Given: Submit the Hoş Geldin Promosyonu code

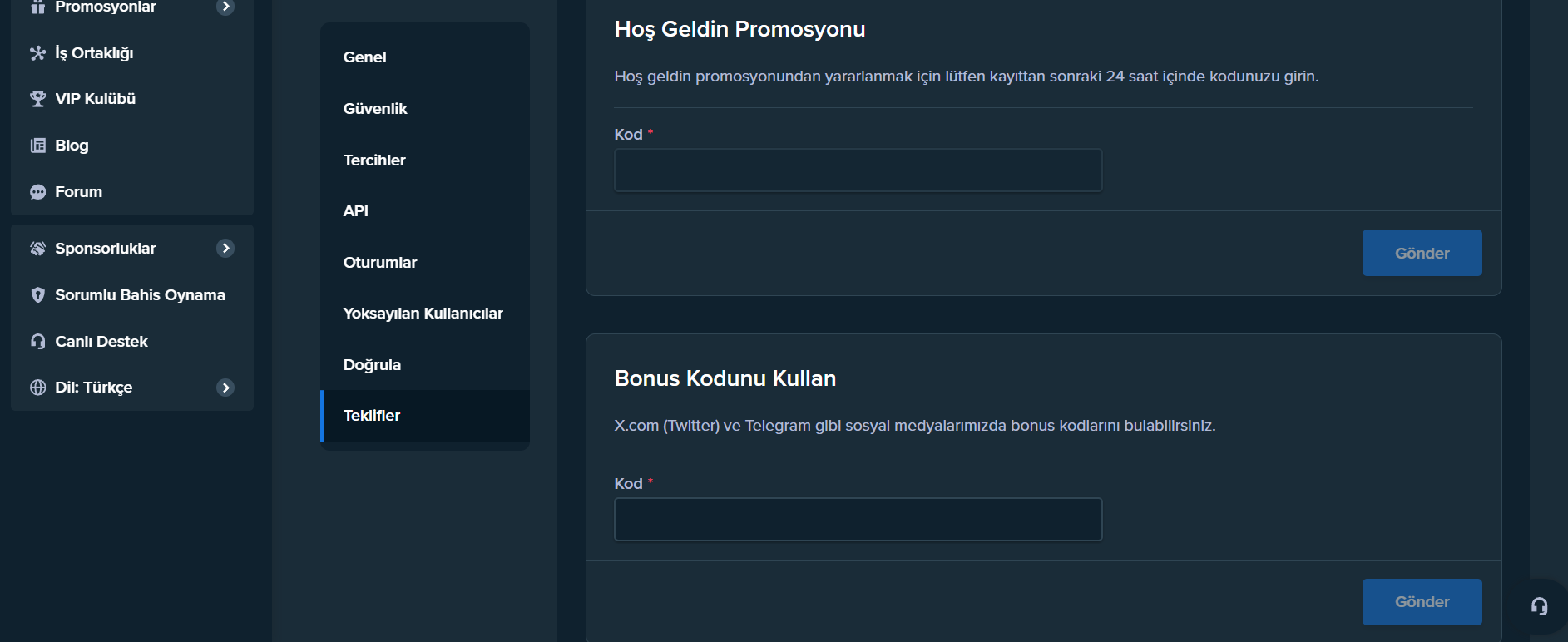Looking at the screenshot, I should click(1422, 253).
